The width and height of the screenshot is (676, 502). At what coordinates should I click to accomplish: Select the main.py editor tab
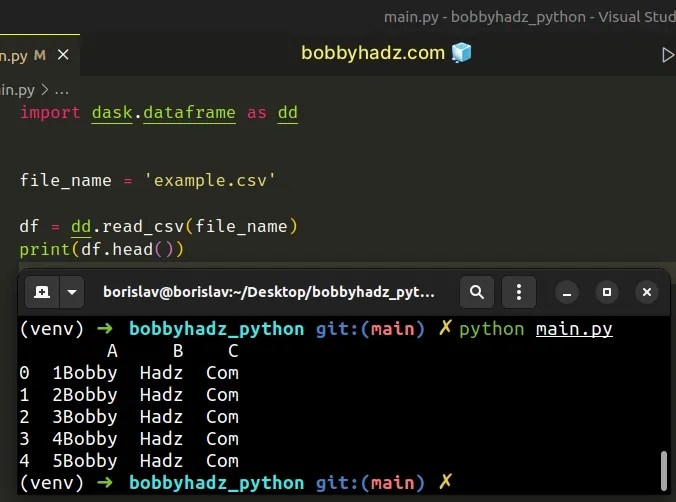[40, 55]
